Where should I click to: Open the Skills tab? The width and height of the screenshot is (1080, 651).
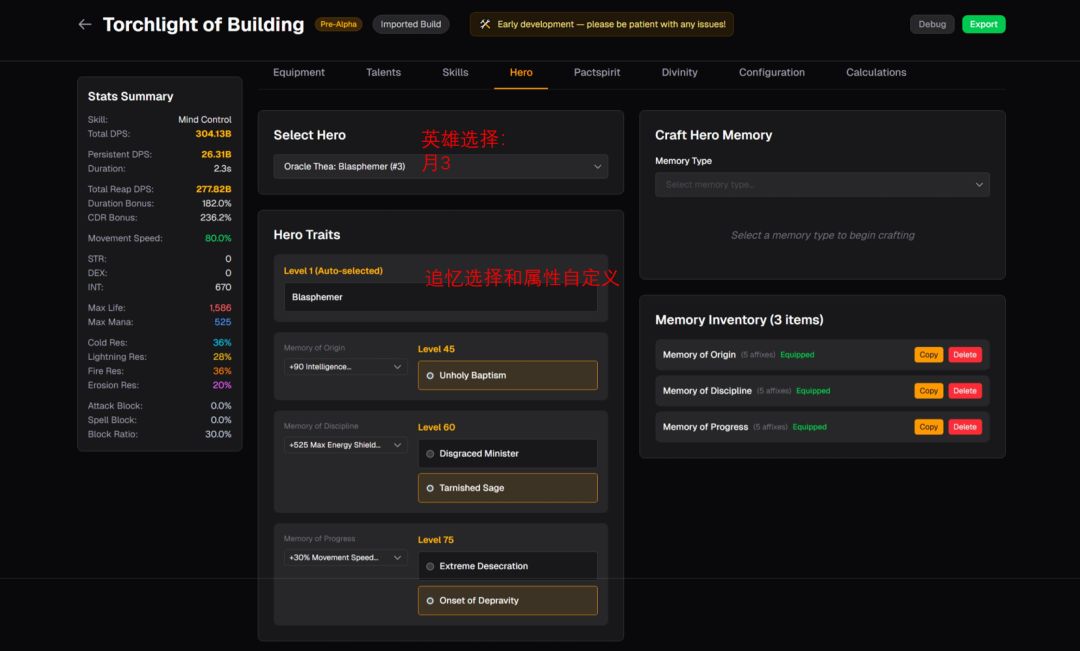click(455, 72)
